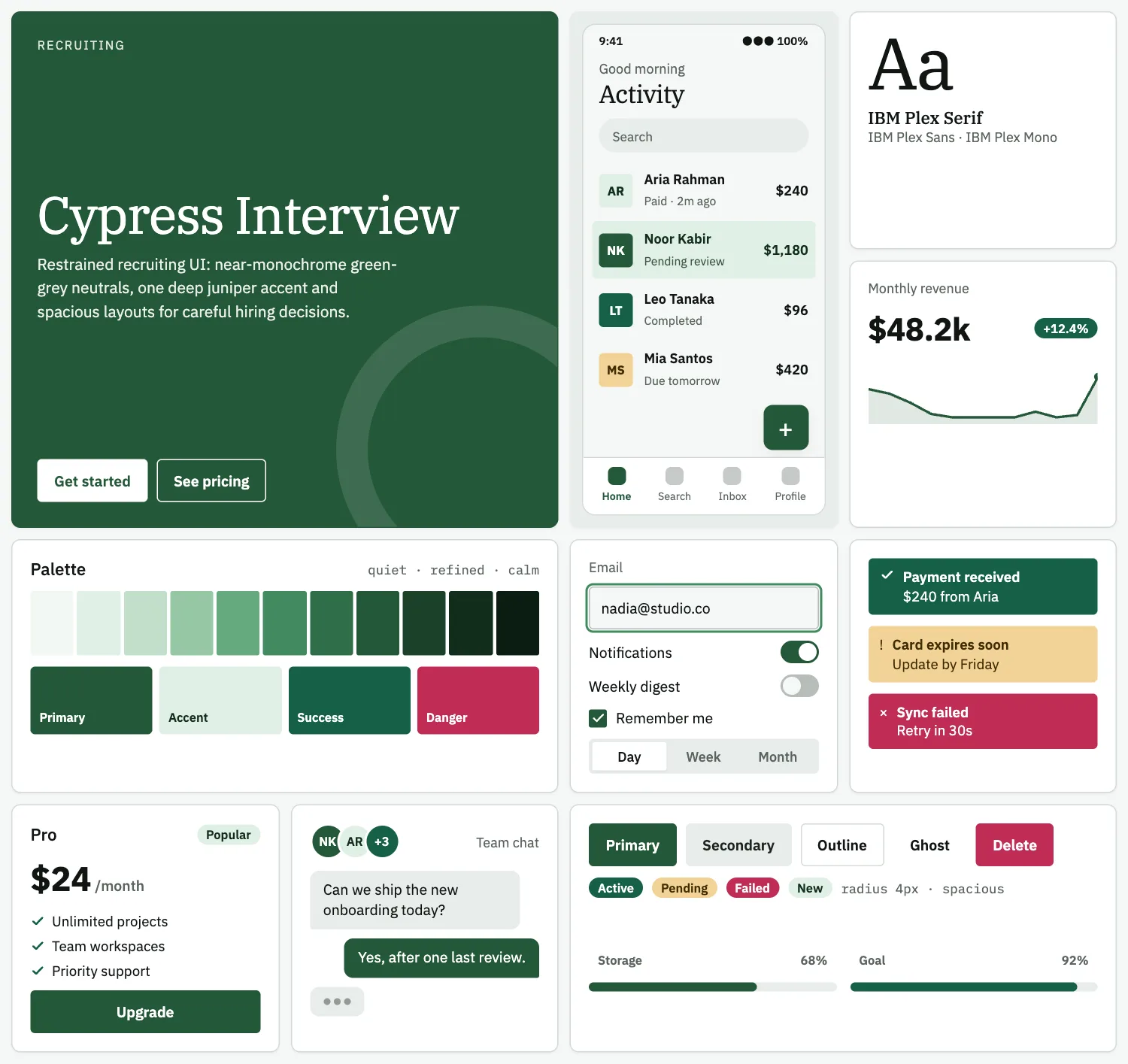Click the See pricing button
The image size is (1128, 1064).
tap(211, 480)
